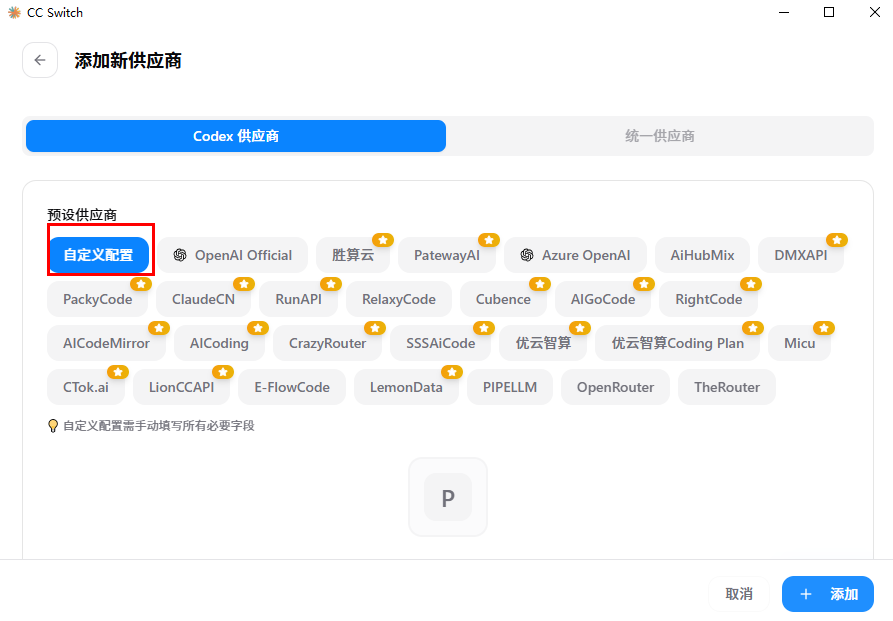Select CrazyRouter provider preset
The height and width of the screenshot is (621, 893).
pos(327,343)
